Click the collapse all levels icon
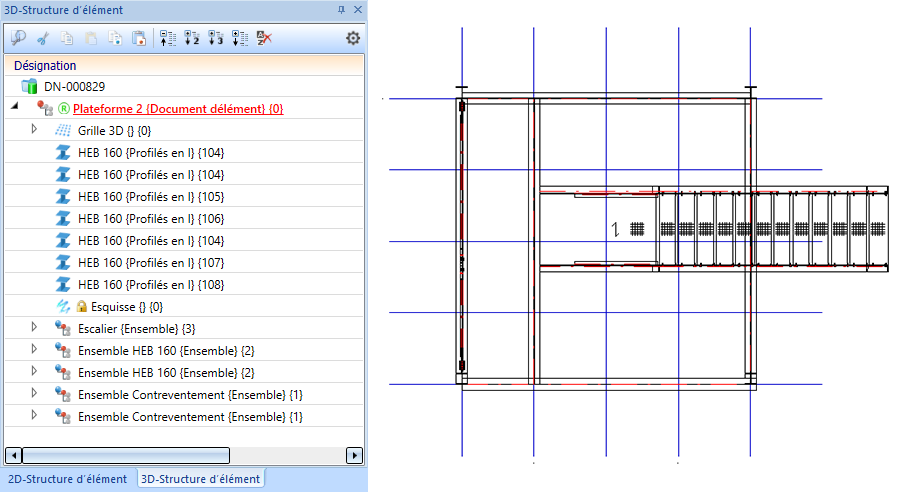 click(x=168, y=38)
